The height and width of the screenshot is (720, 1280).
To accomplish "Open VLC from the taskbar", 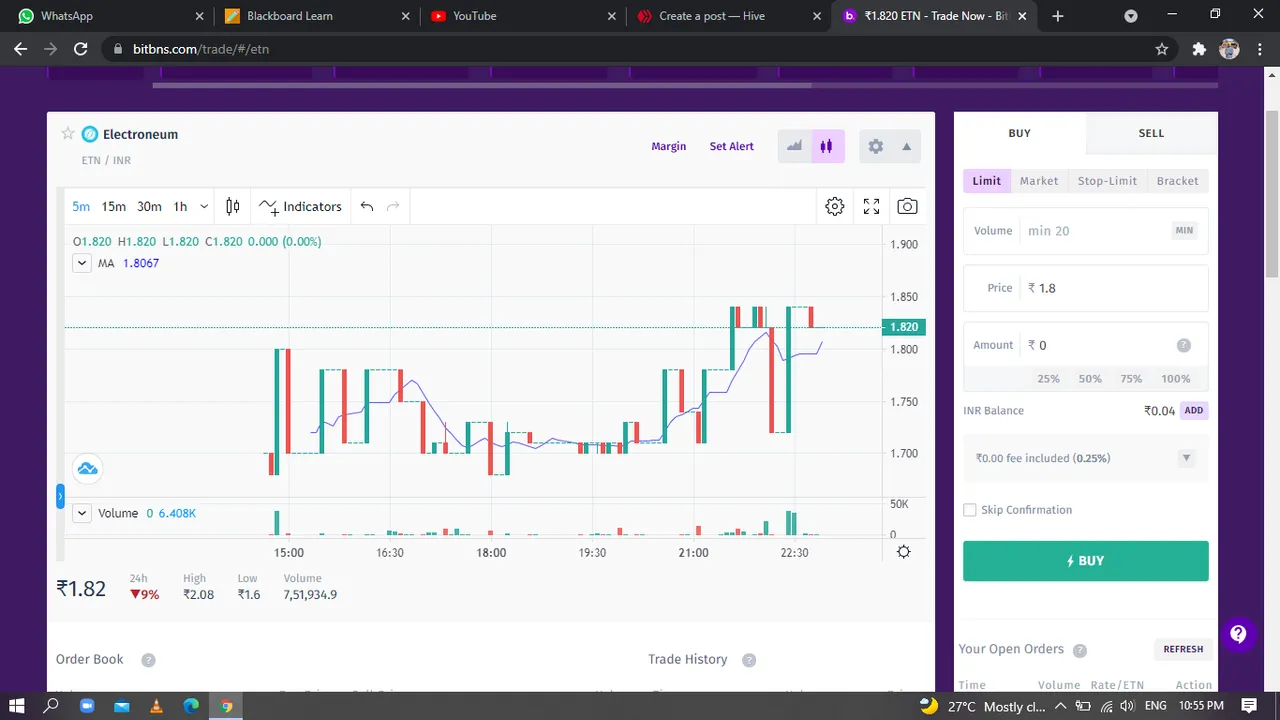I will point(156,706).
